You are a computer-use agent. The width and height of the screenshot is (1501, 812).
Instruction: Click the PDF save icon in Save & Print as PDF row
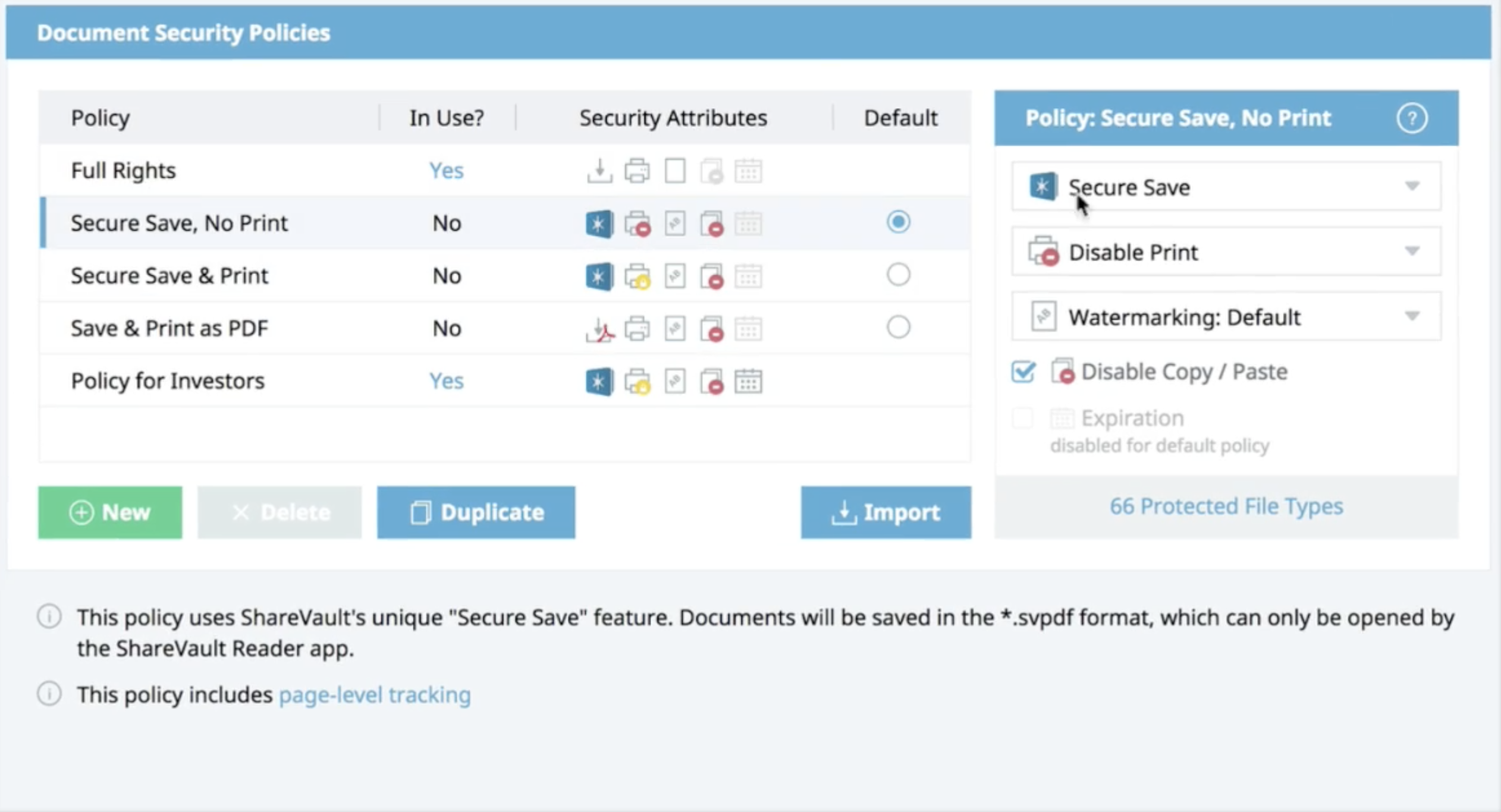pos(599,329)
